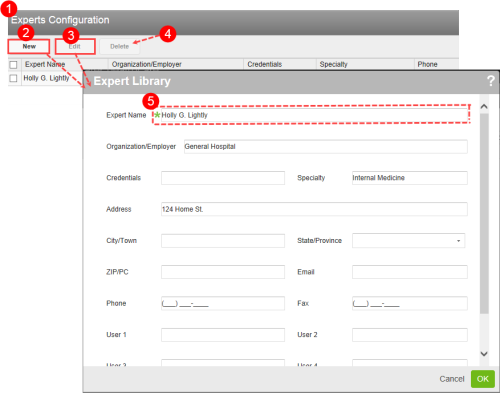Click the scrollbar down arrow in Expert Library
The height and width of the screenshot is (393, 500).
click(484, 354)
